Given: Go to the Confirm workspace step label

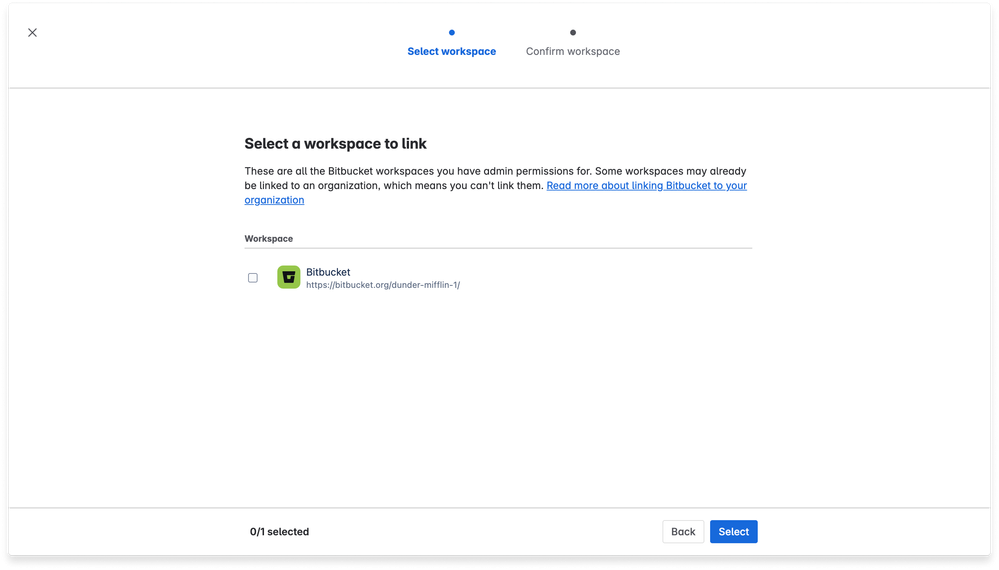Looking at the screenshot, I should point(572,52).
